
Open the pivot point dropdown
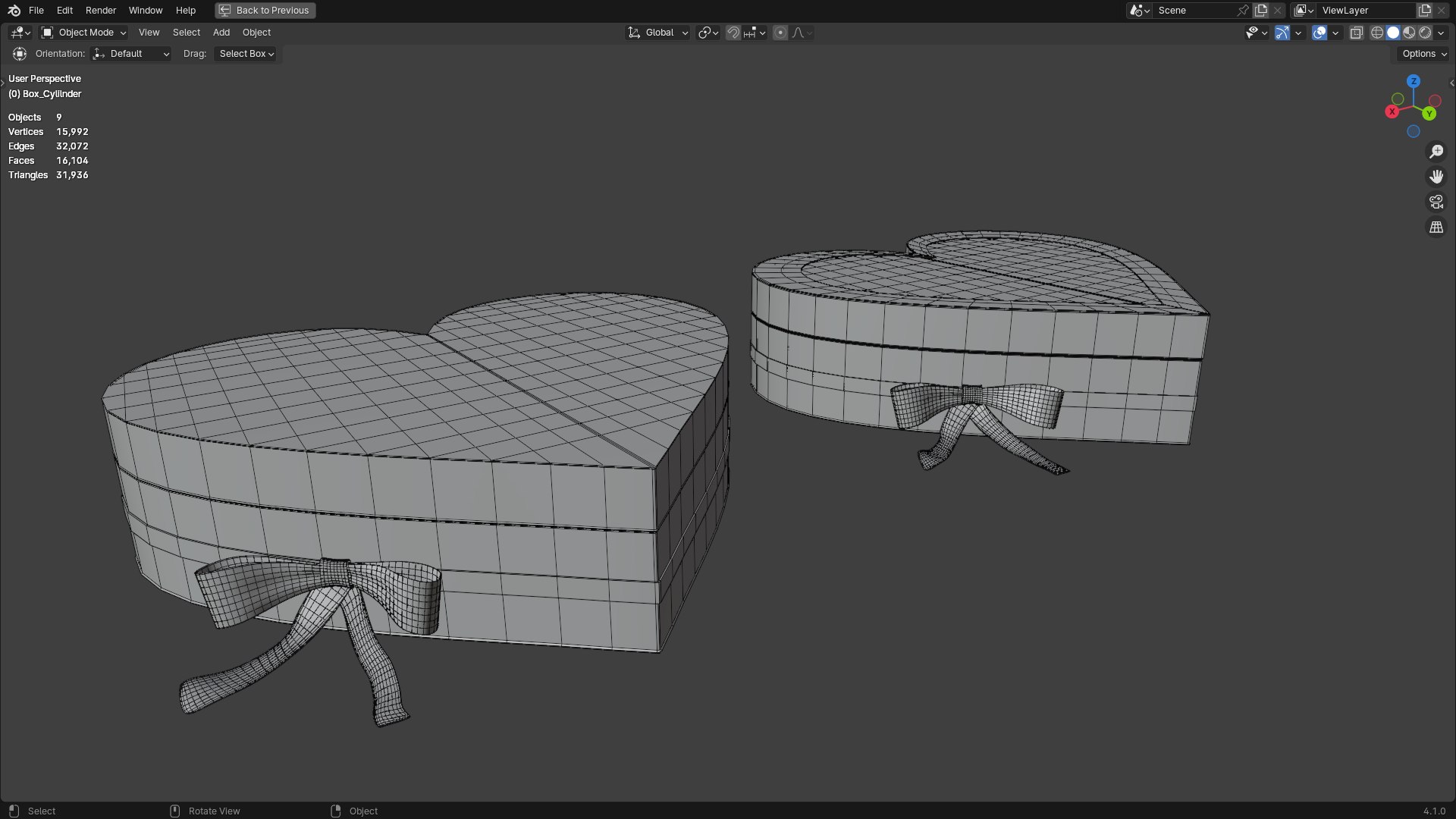click(708, 33)
